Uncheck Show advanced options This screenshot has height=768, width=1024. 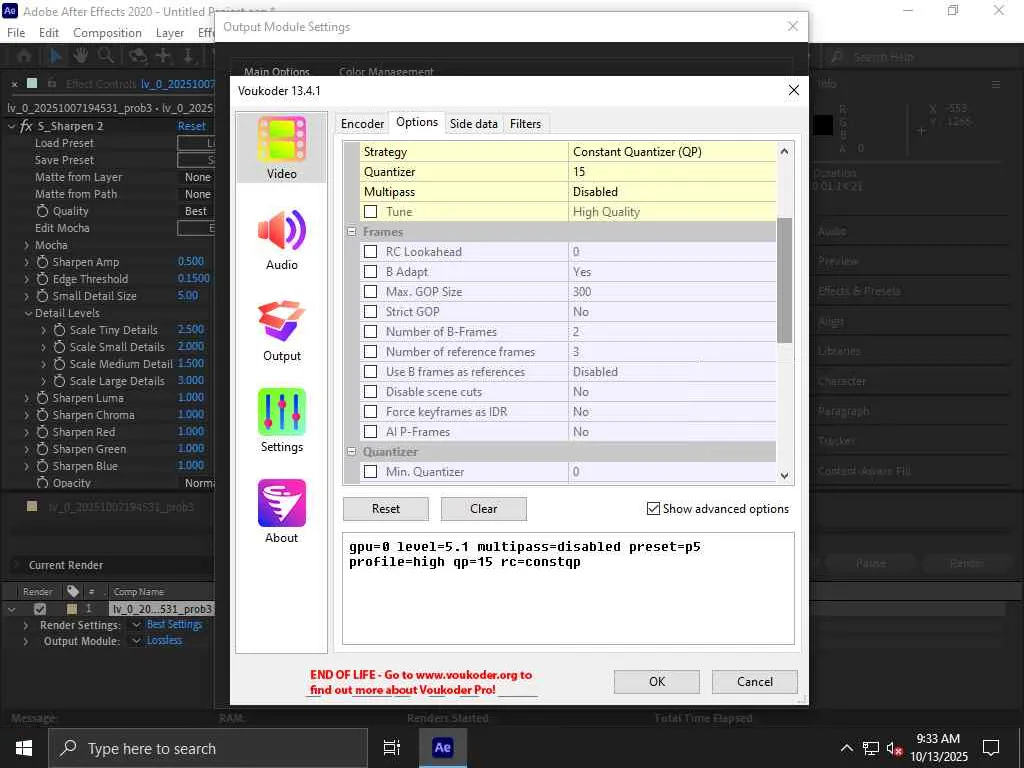point(653,508)
